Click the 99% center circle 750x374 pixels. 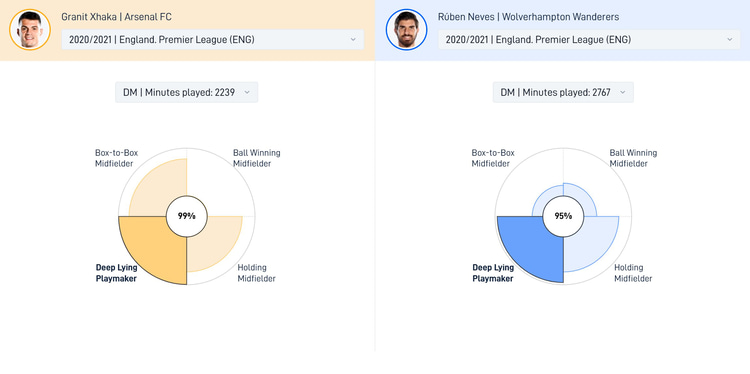pos(187,216)
